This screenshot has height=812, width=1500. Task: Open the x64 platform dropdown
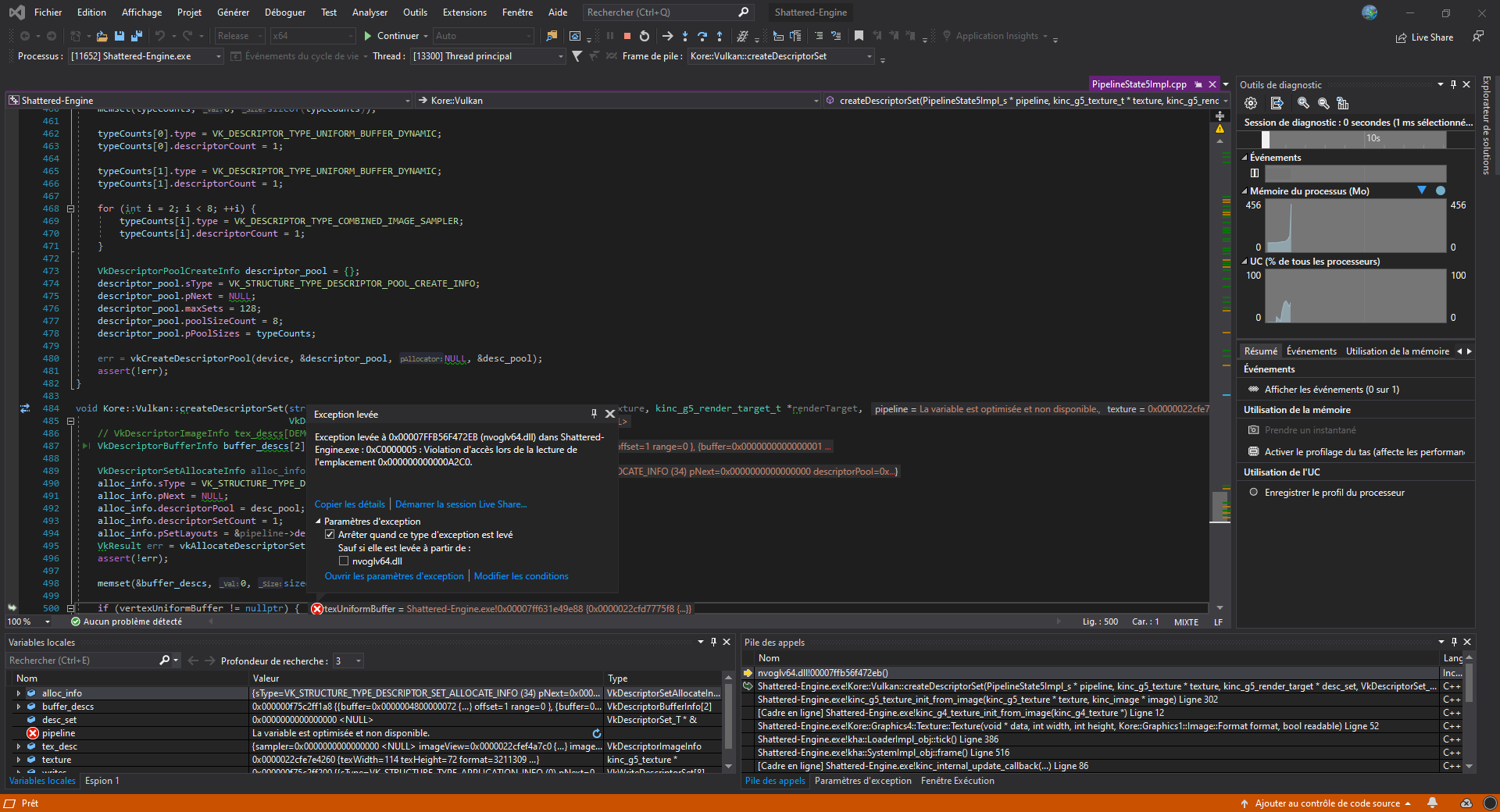pos(337,35)
